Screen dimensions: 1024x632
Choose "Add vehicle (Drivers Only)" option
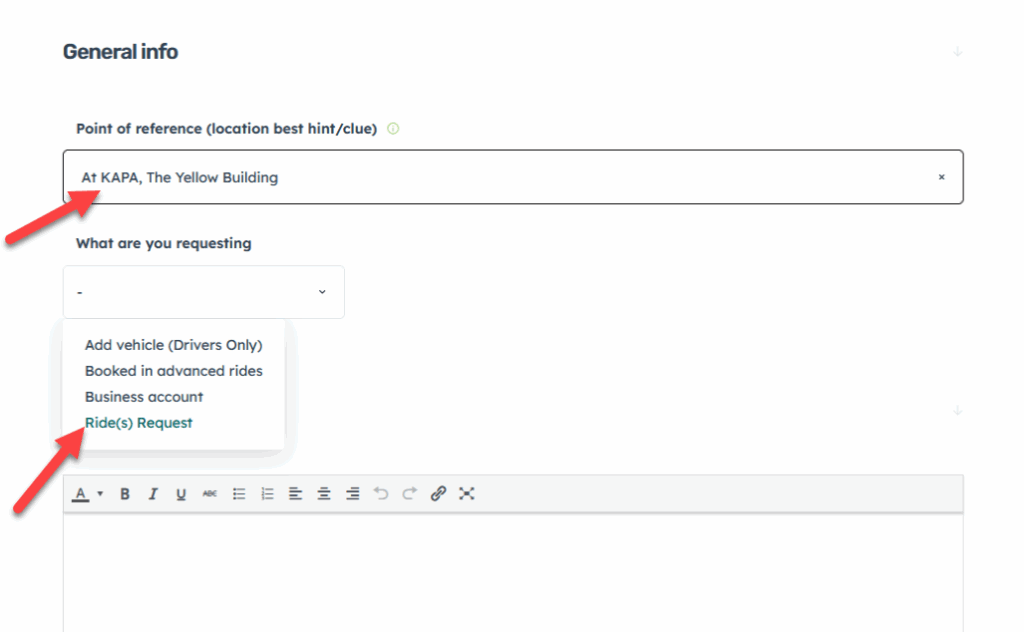coord(173,345)
